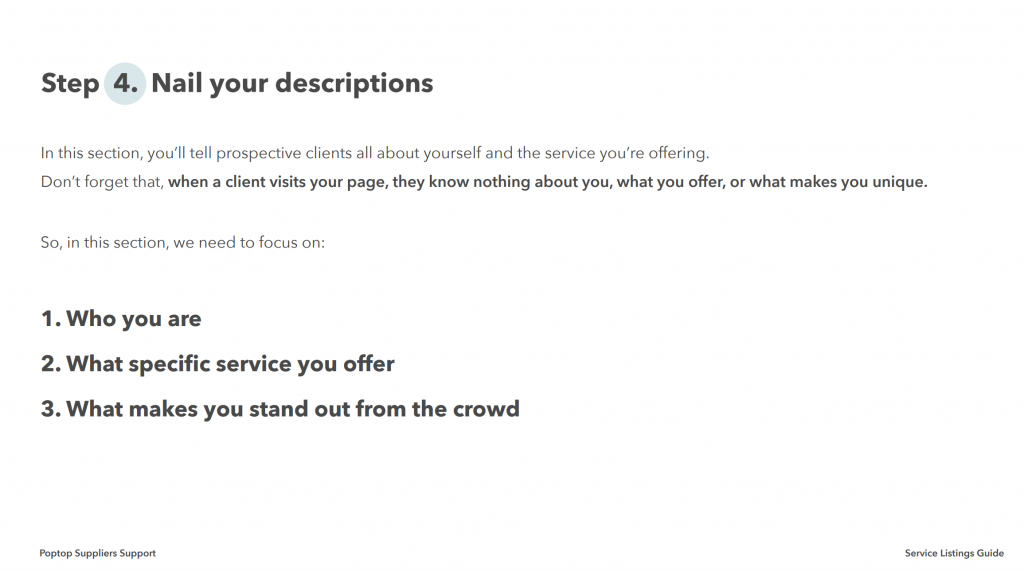Click the bold words "what you offer"
The image size is (1024, 571).
[x=666, y=182]
